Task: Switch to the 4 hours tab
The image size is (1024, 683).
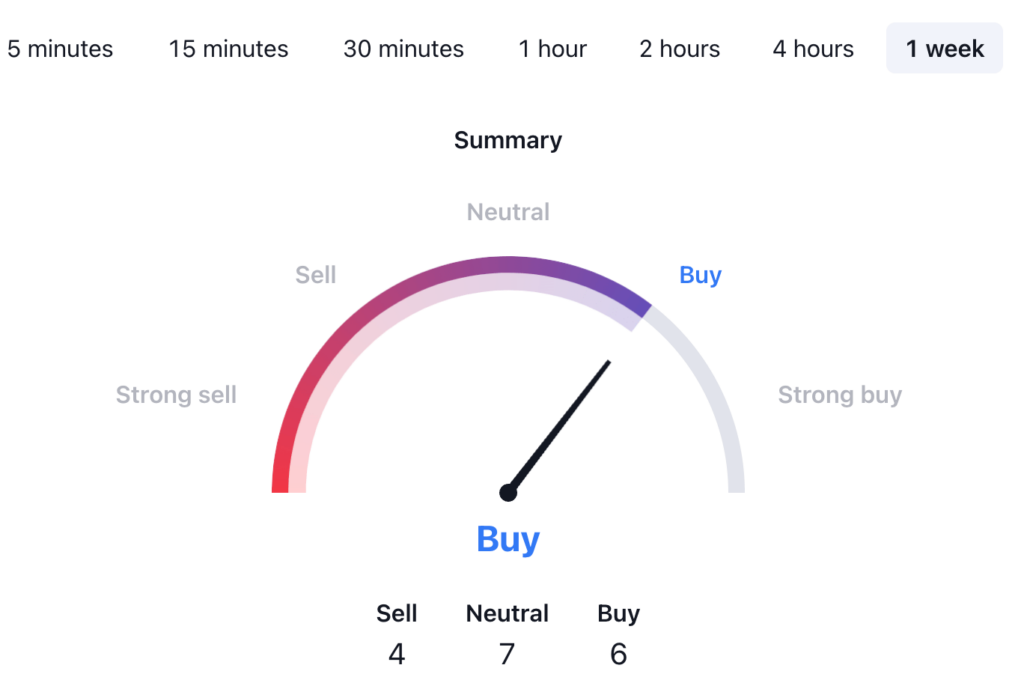Action: 813,48
